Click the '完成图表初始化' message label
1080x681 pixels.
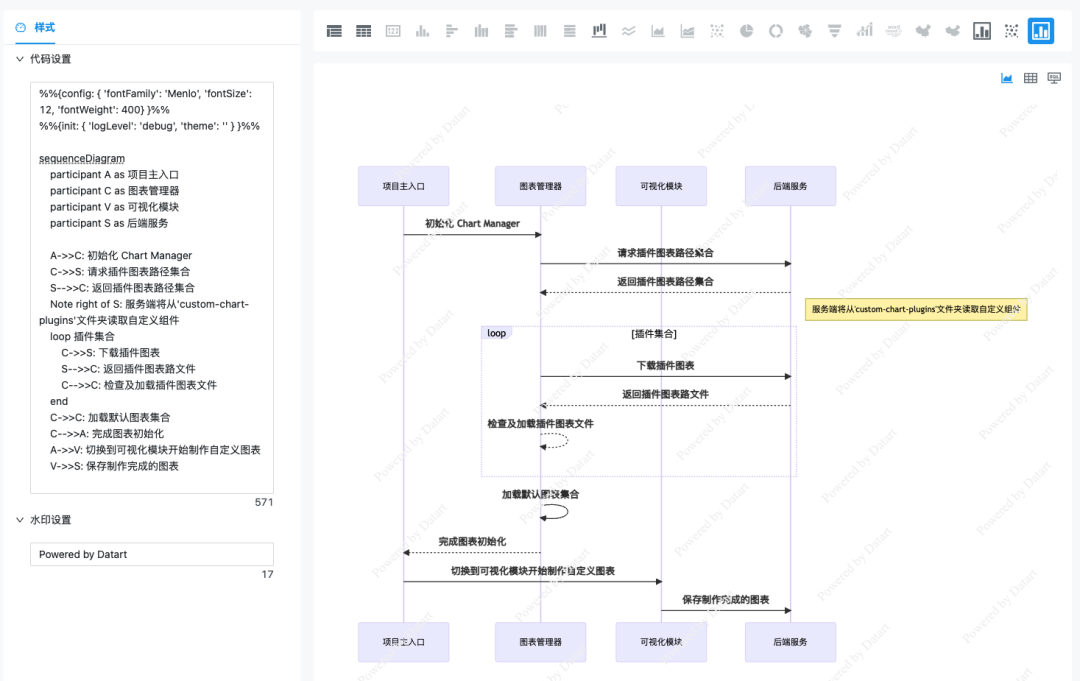[x=472, y=542]
